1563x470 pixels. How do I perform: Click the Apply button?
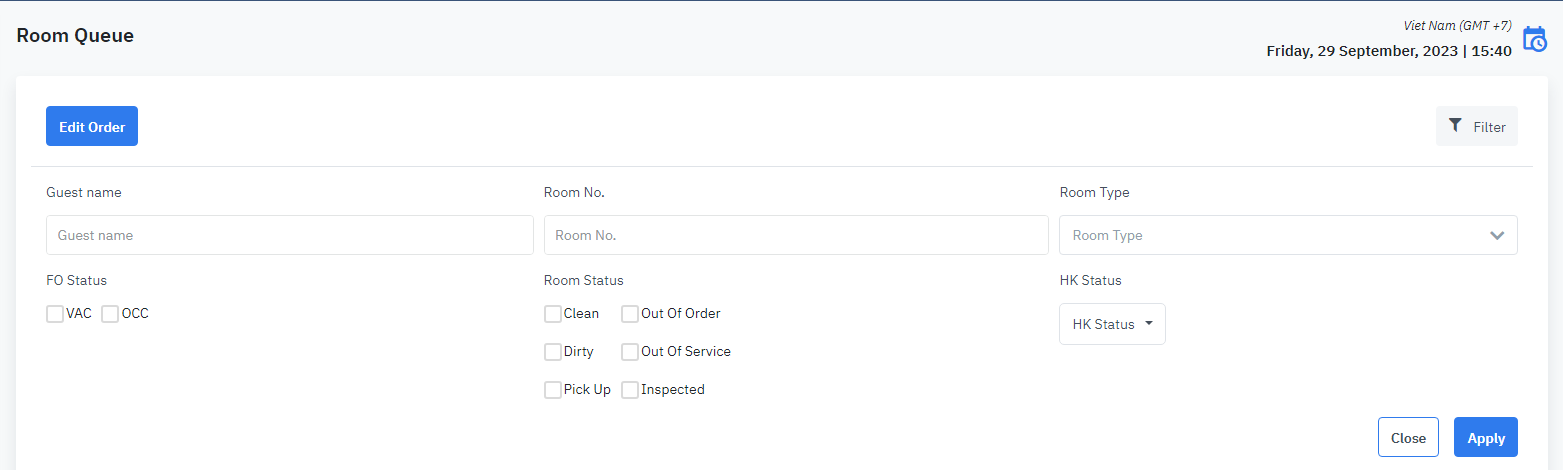coord(1485,438)
